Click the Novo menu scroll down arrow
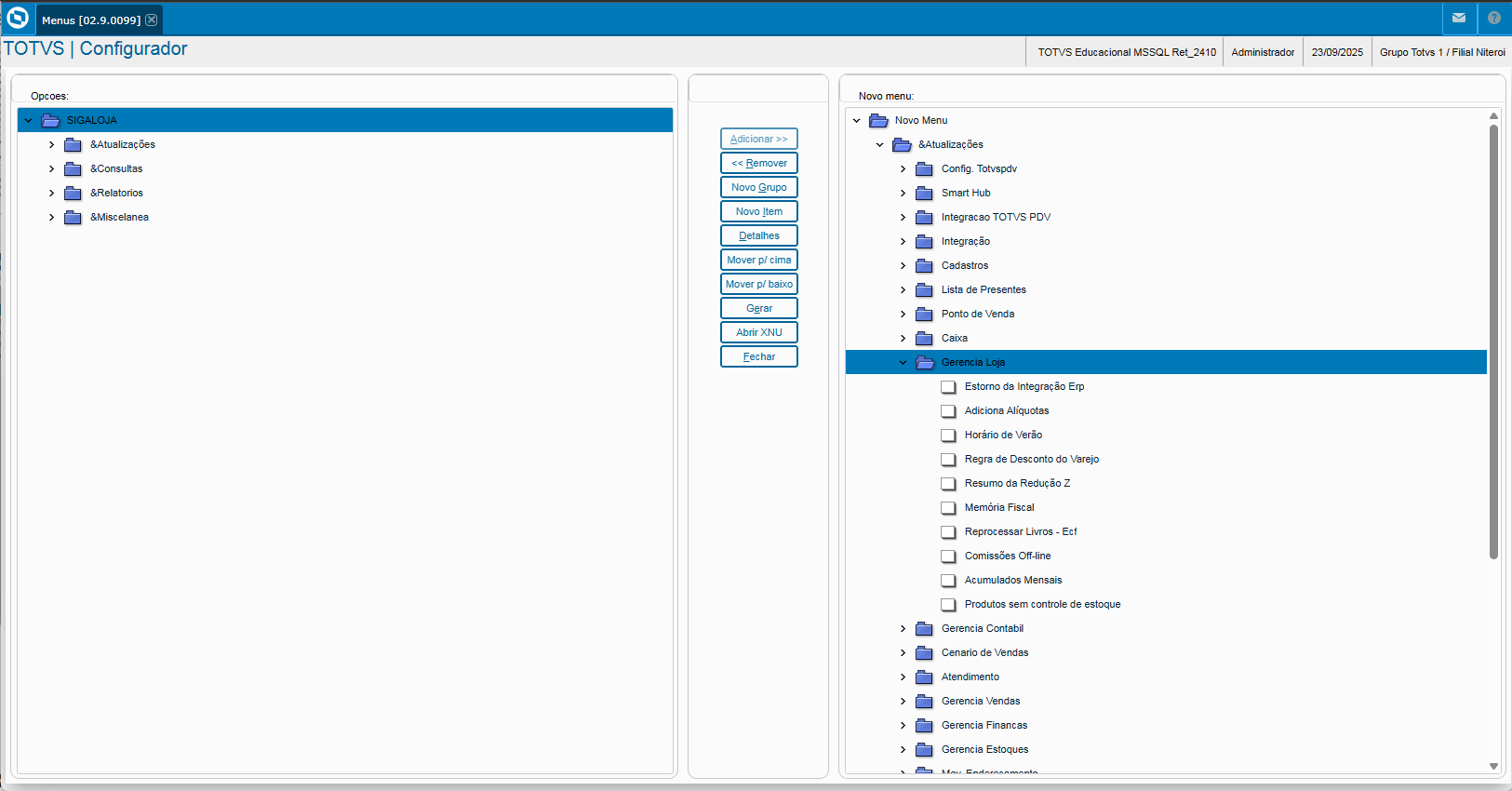Image resolution: width=1512 pixels, height=791 pixels. click(x=1493, y=767)
